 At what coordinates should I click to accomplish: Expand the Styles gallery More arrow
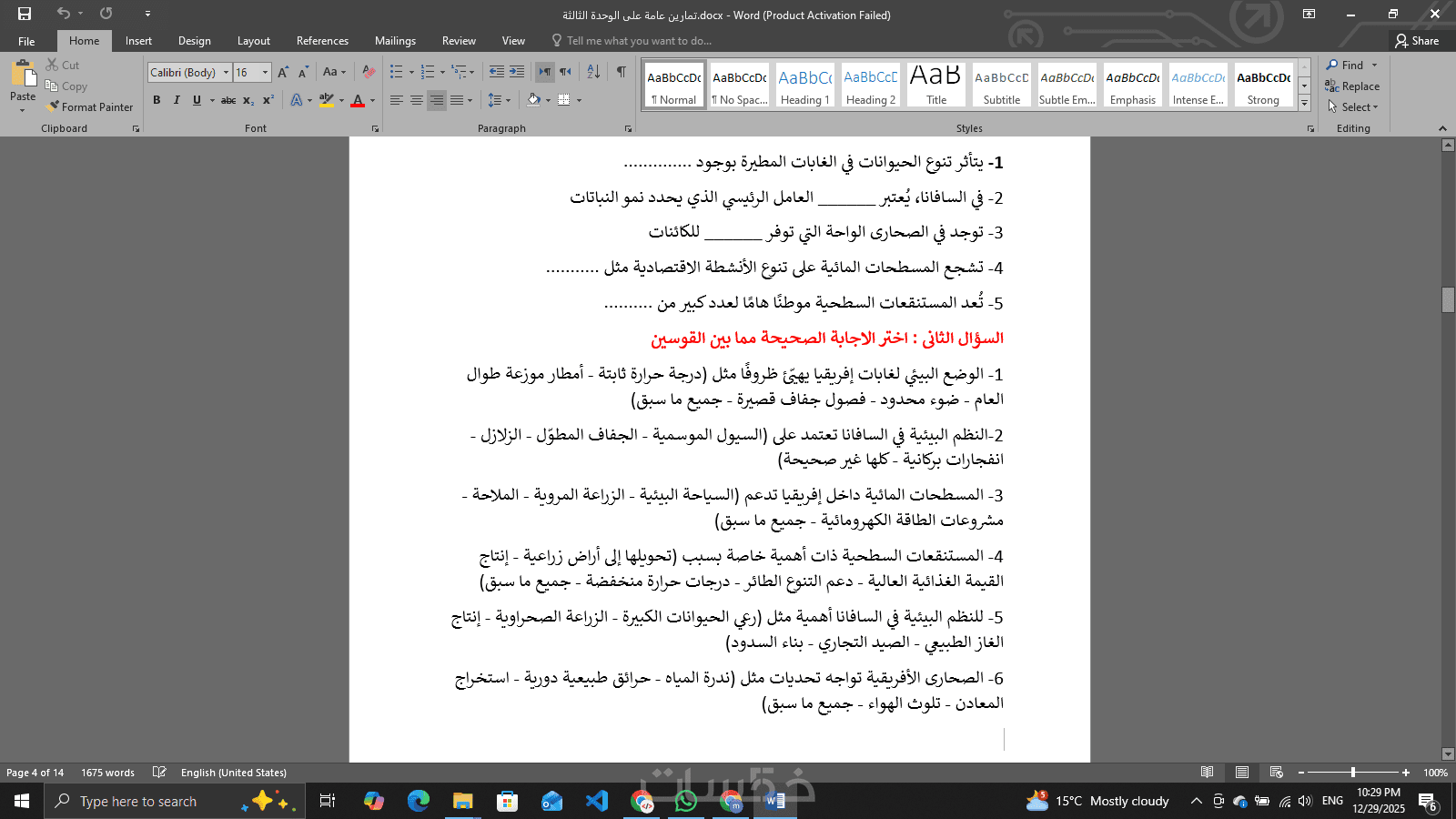point(1304,103)
